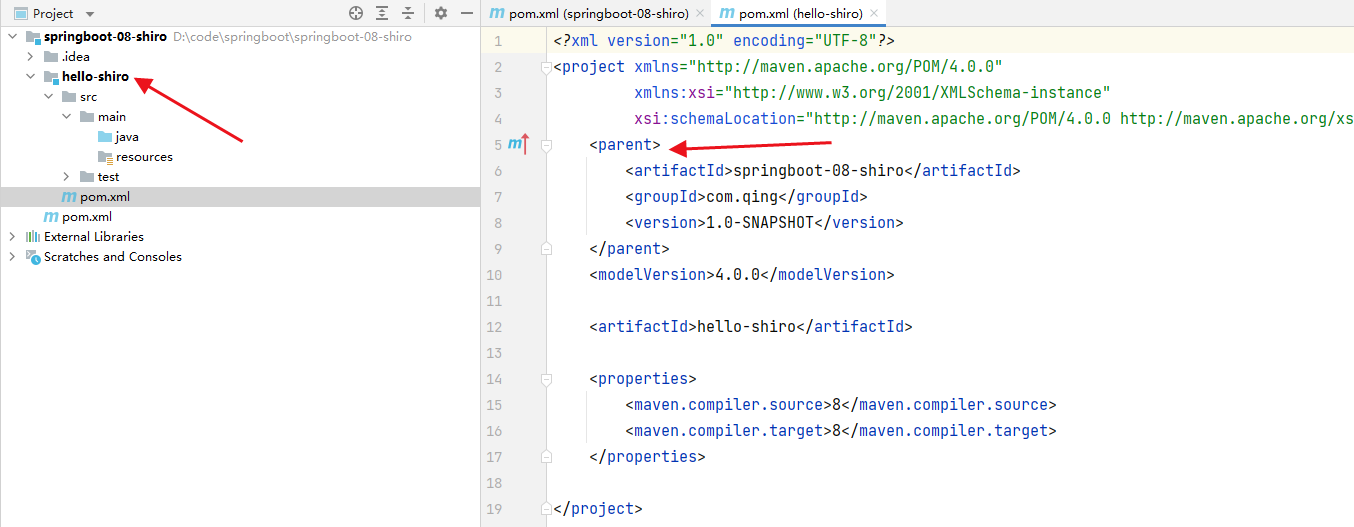The height and width of the screenshot is (527, 1354).
Task: Click the xmlns:xsi attribute on line 3
Action: tap(872, 93)
